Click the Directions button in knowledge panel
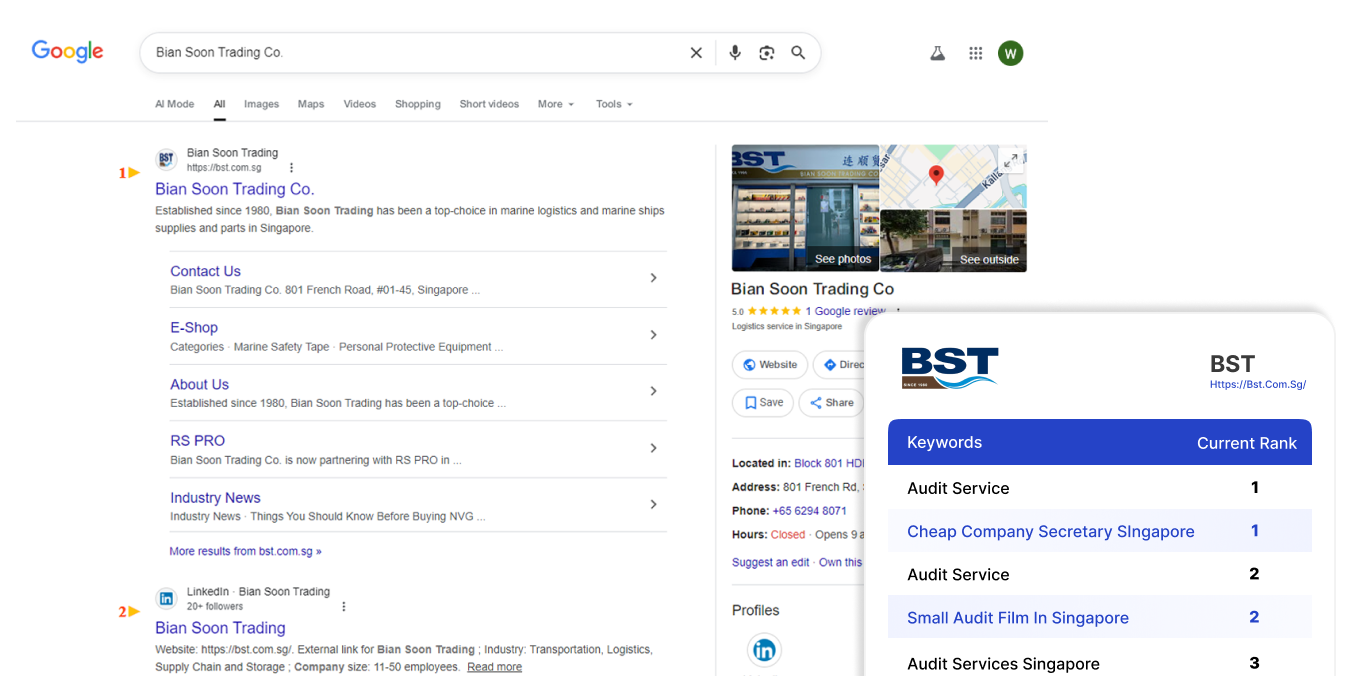This screenshot has width=1349, height=676. point(840,365)
